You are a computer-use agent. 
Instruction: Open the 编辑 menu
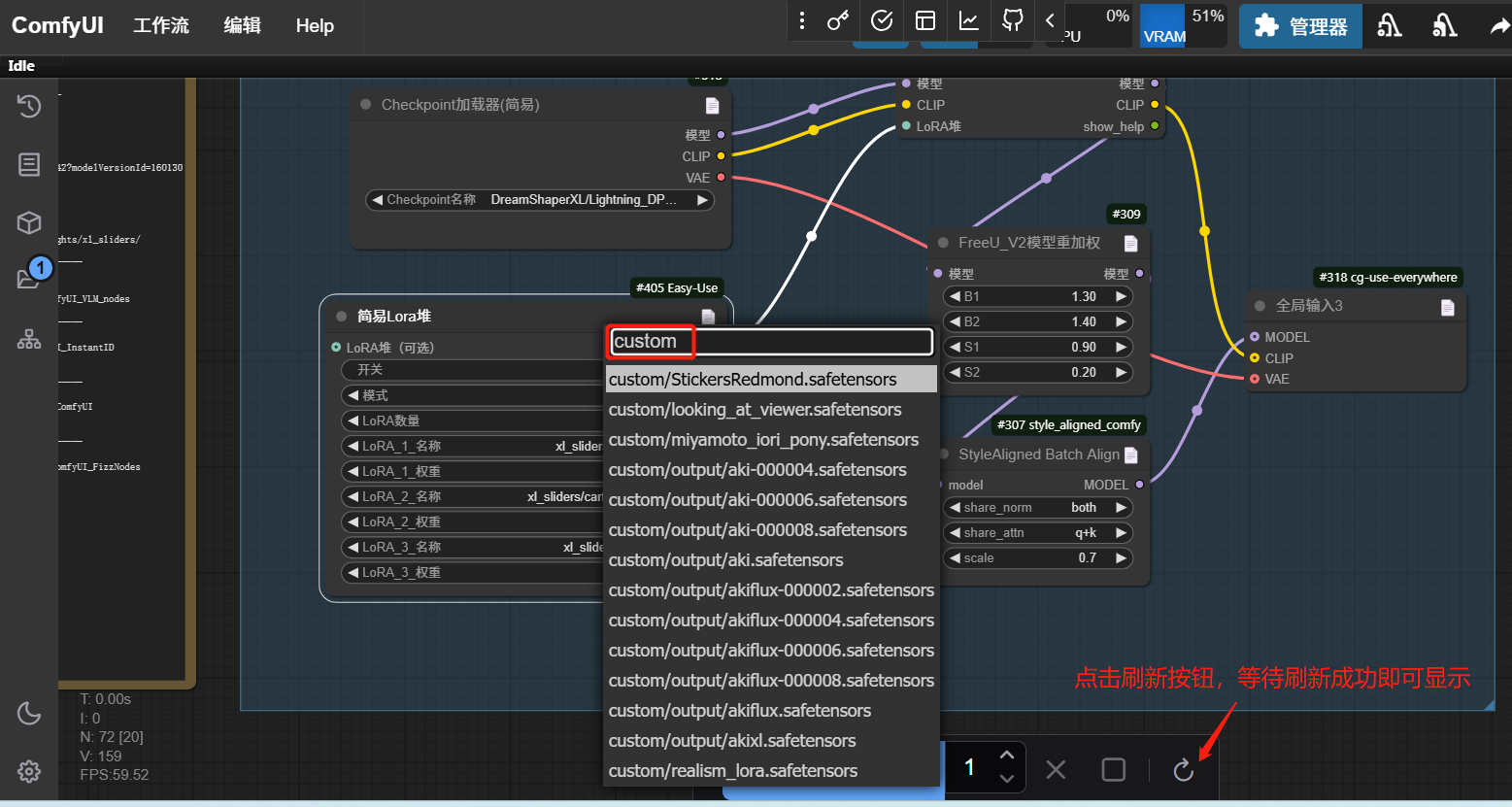click(243, 25)
